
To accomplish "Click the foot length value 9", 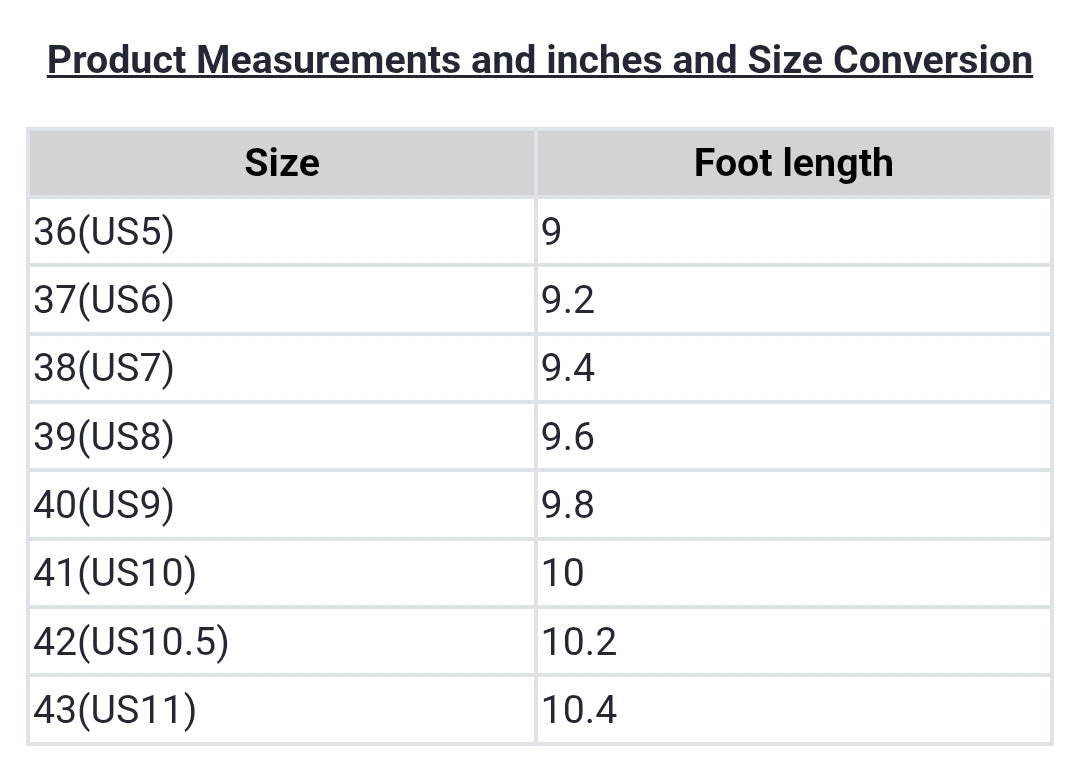I will tap(552, 232).
